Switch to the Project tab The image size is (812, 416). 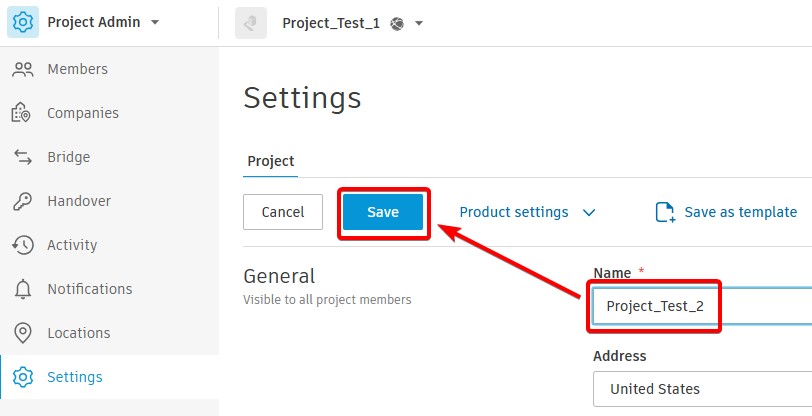[270, 161]
